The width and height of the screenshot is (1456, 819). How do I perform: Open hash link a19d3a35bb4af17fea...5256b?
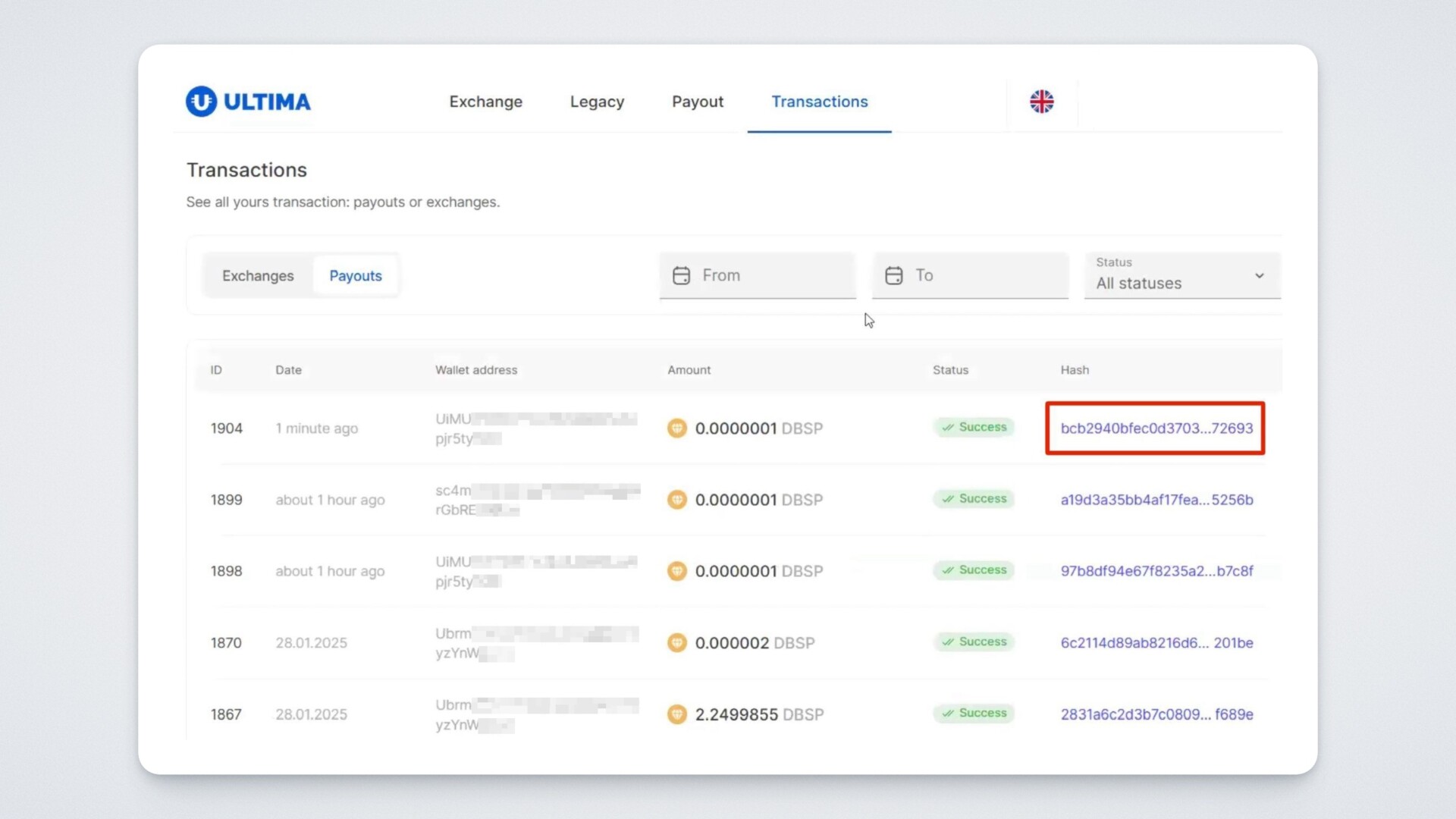click(1156, 500)
